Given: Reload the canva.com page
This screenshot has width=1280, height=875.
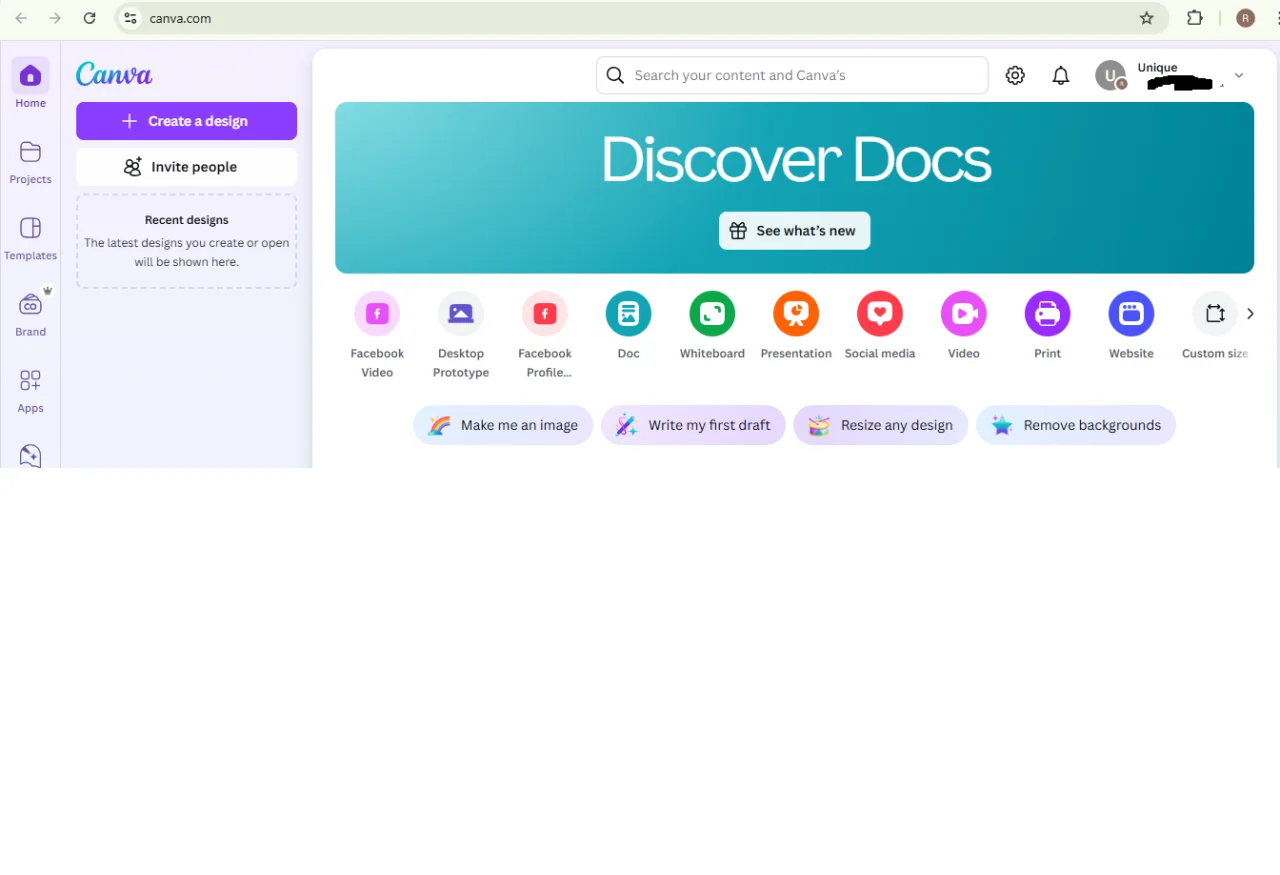Looking at the screenshot, I should tap(89, 18).
